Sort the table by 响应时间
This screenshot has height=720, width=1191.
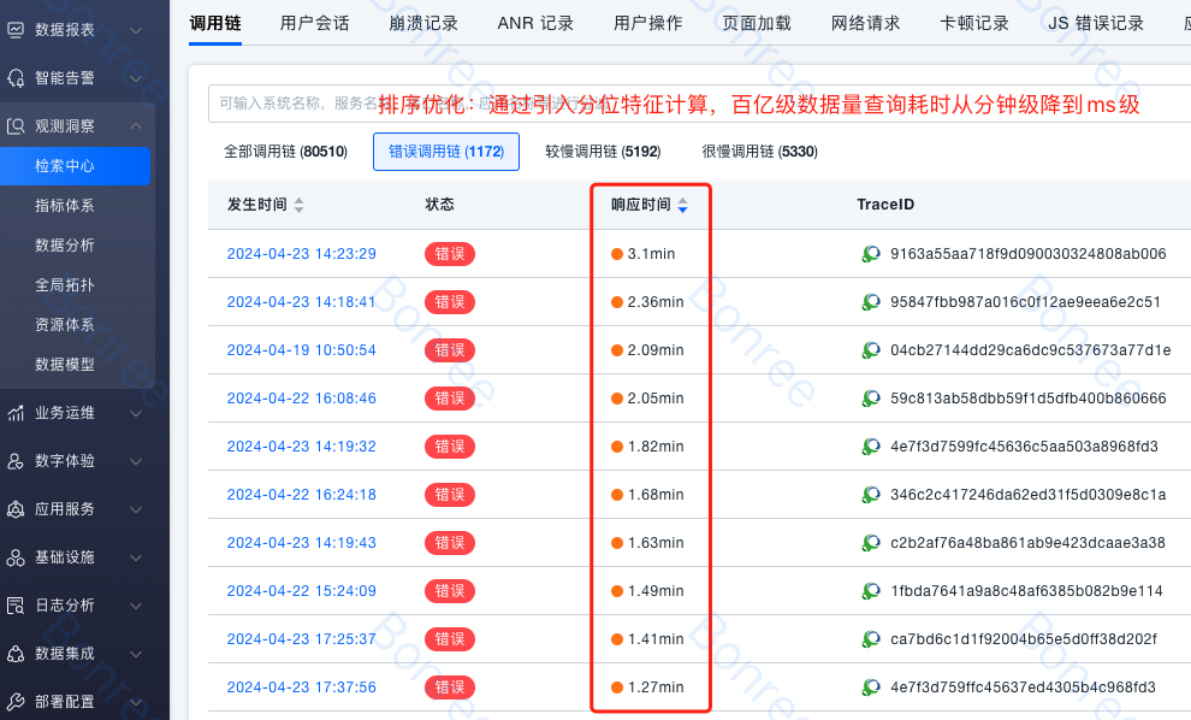pos(682,205)
